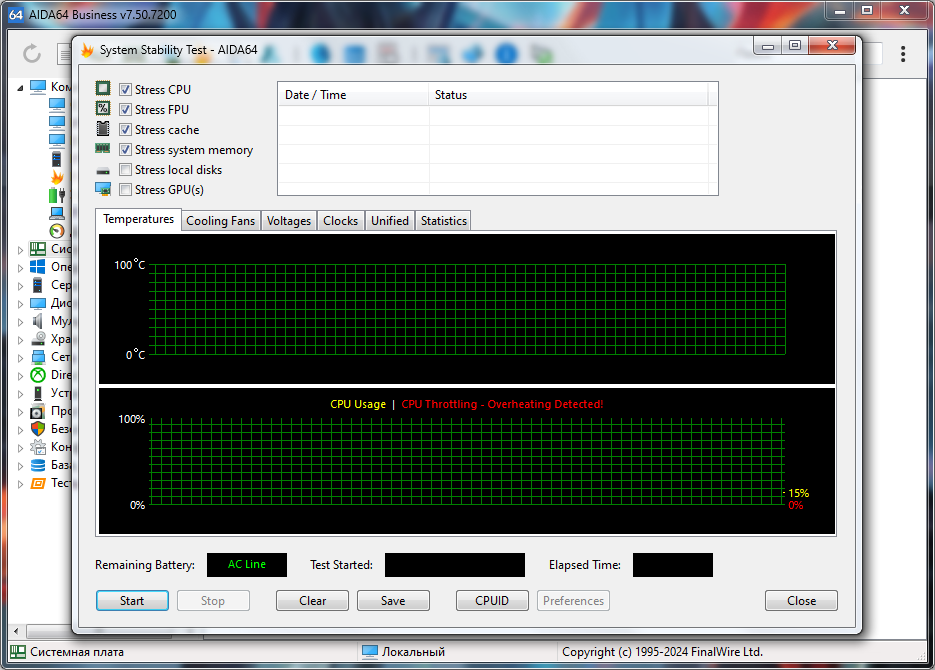The height and width of the screenshot is (670, 935).
Task: Click the Clear button
Action: 312,601
